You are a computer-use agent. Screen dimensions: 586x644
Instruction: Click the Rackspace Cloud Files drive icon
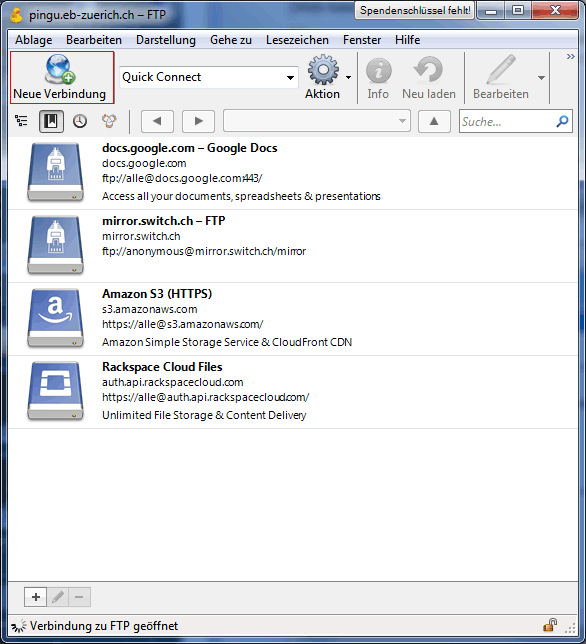click(55, 391)
